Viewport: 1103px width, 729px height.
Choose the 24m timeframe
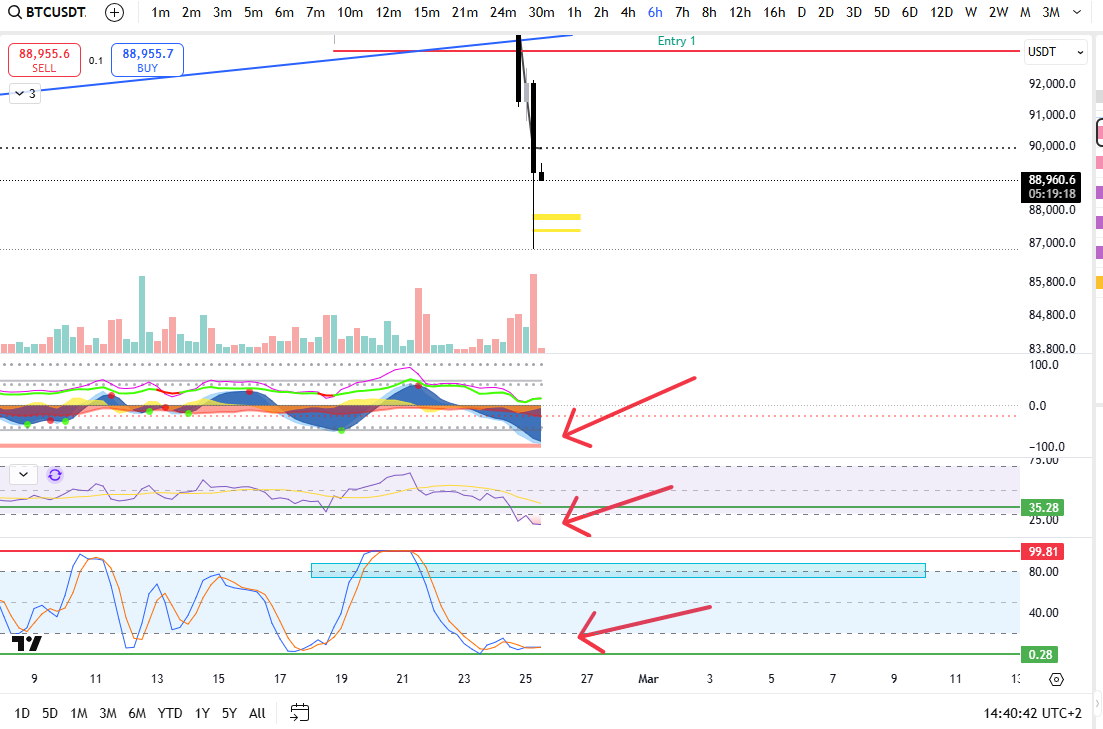tap(503, 12)
